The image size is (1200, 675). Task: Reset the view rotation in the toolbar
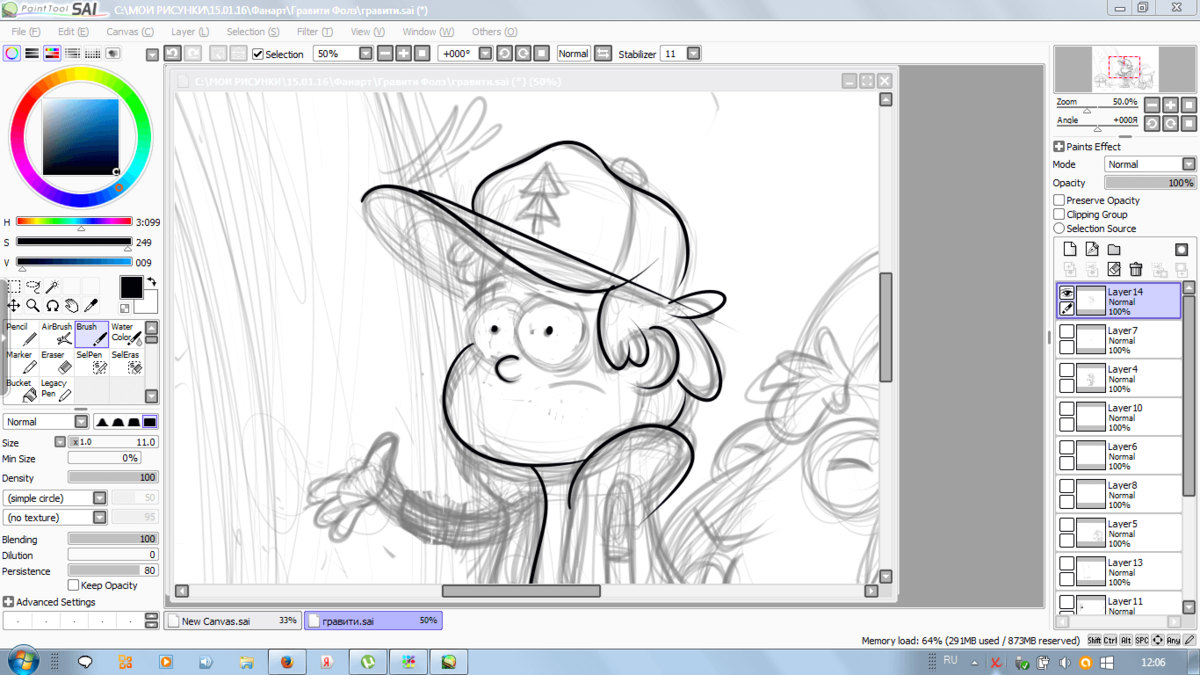[541, 53]
